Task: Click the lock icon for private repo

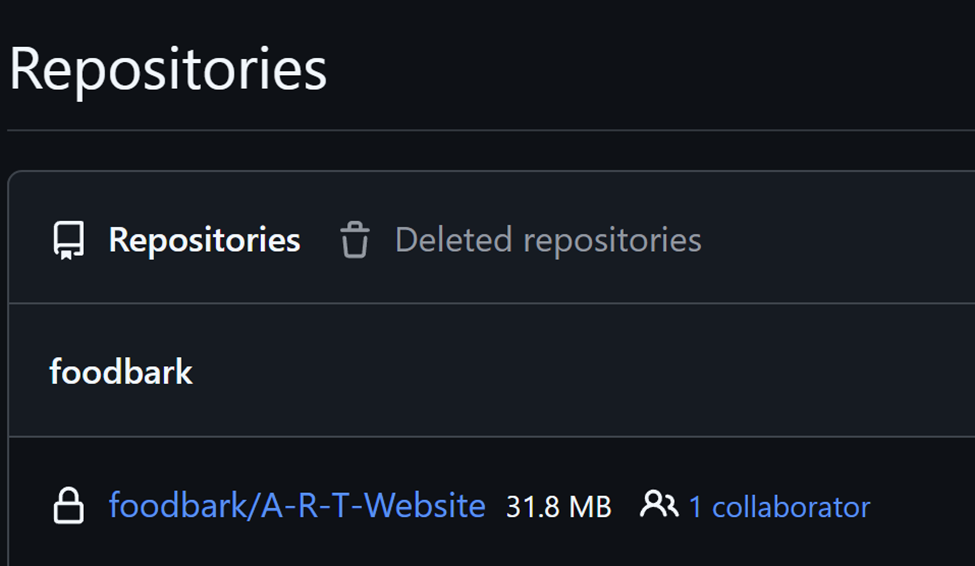Action: (x=68, y=506)
